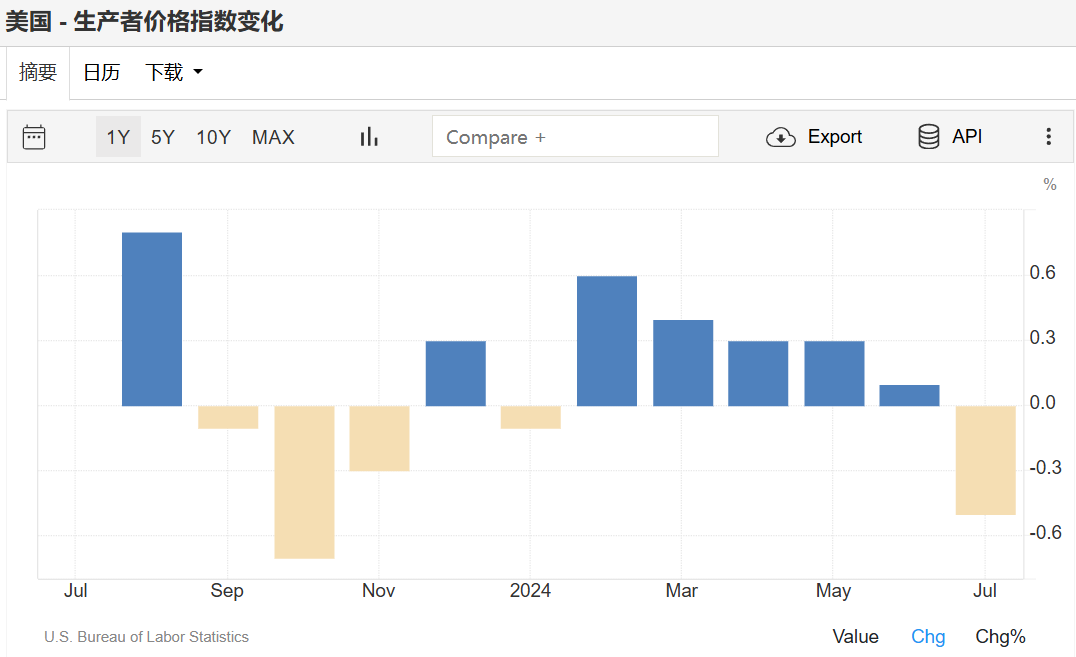The width and height of the screenshot is (1076, 657).
Task: Switch to the 日历 tab
Action: pyautogui.click(x=101, y=72)
